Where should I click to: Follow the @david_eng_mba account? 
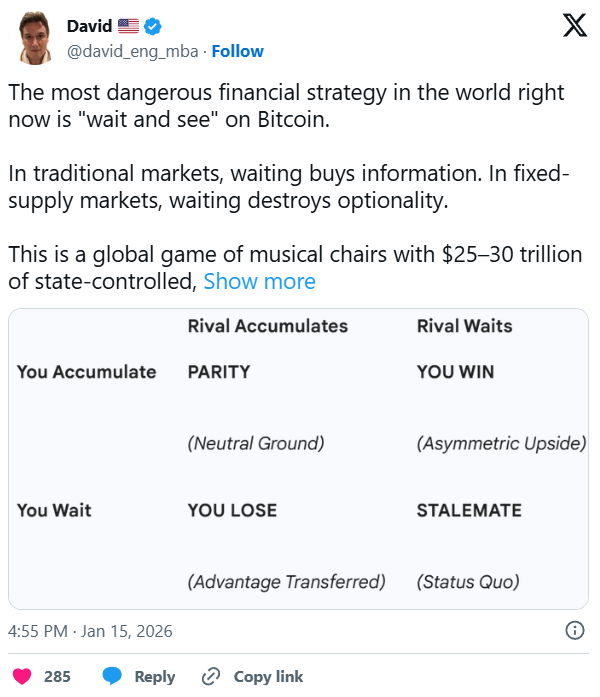click(x=238, y=51)
